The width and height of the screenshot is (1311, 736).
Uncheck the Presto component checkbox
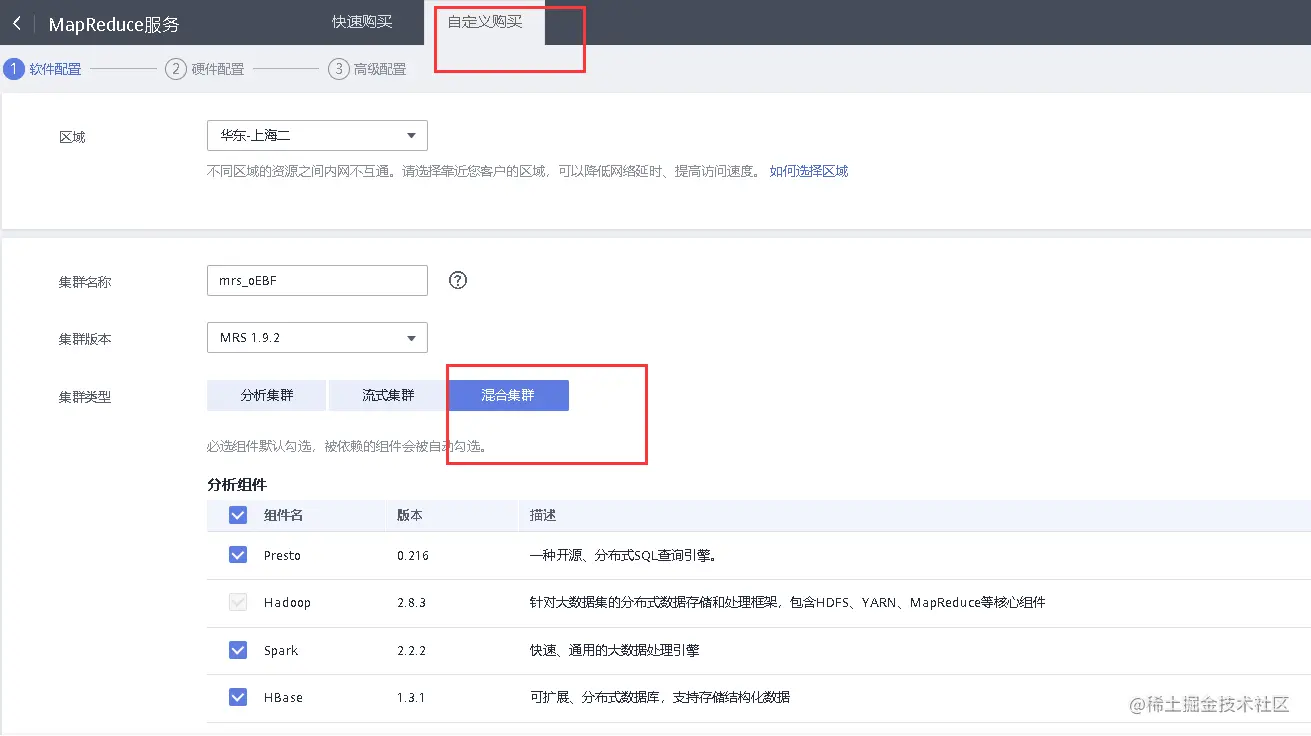[x=238, y=554]
